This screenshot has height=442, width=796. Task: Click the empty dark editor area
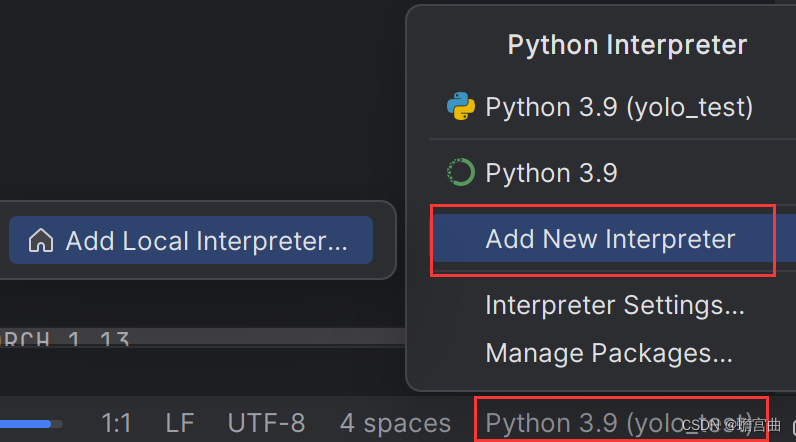click(x=200, y=100)
